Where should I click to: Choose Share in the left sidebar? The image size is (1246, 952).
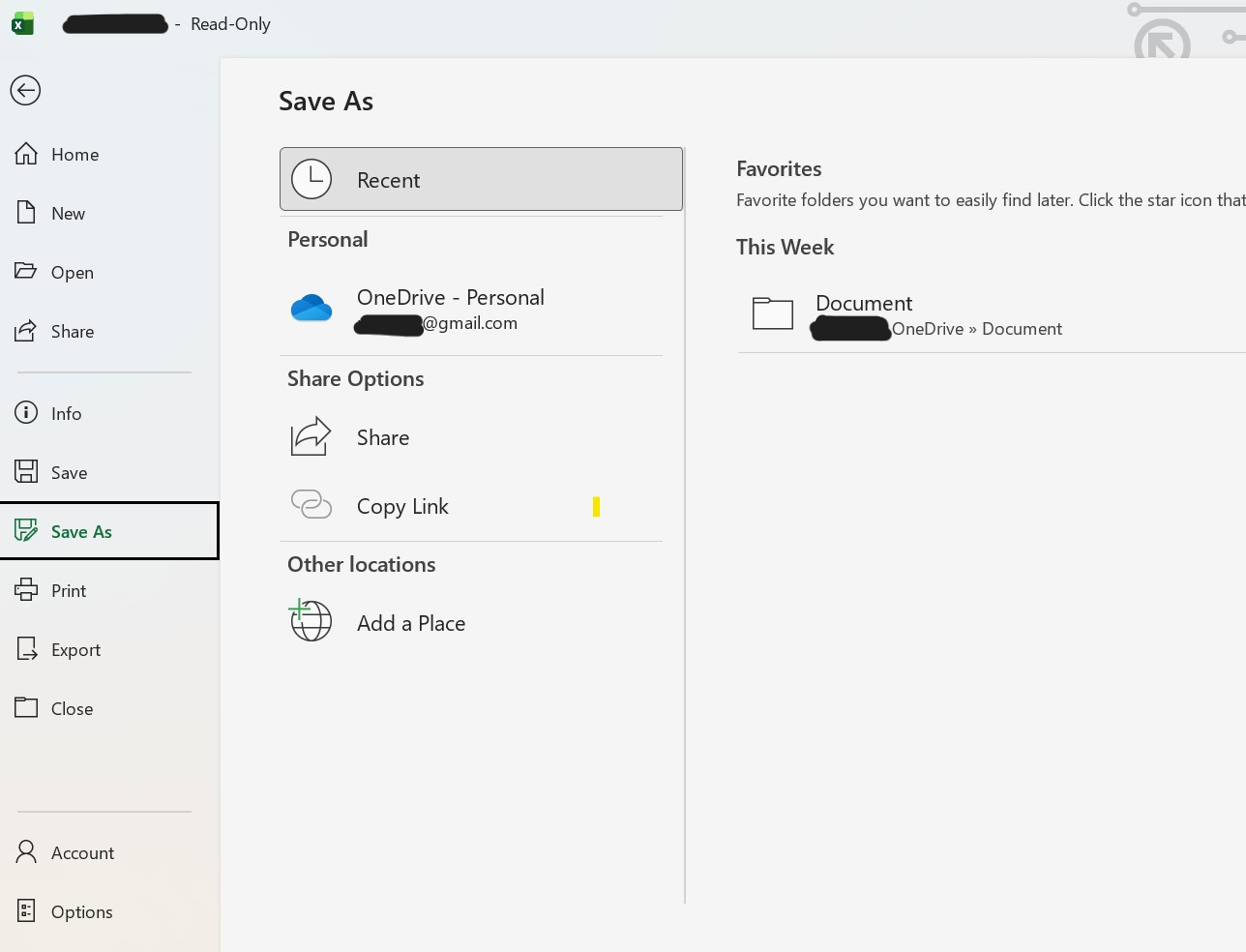[x=109, y=331]
